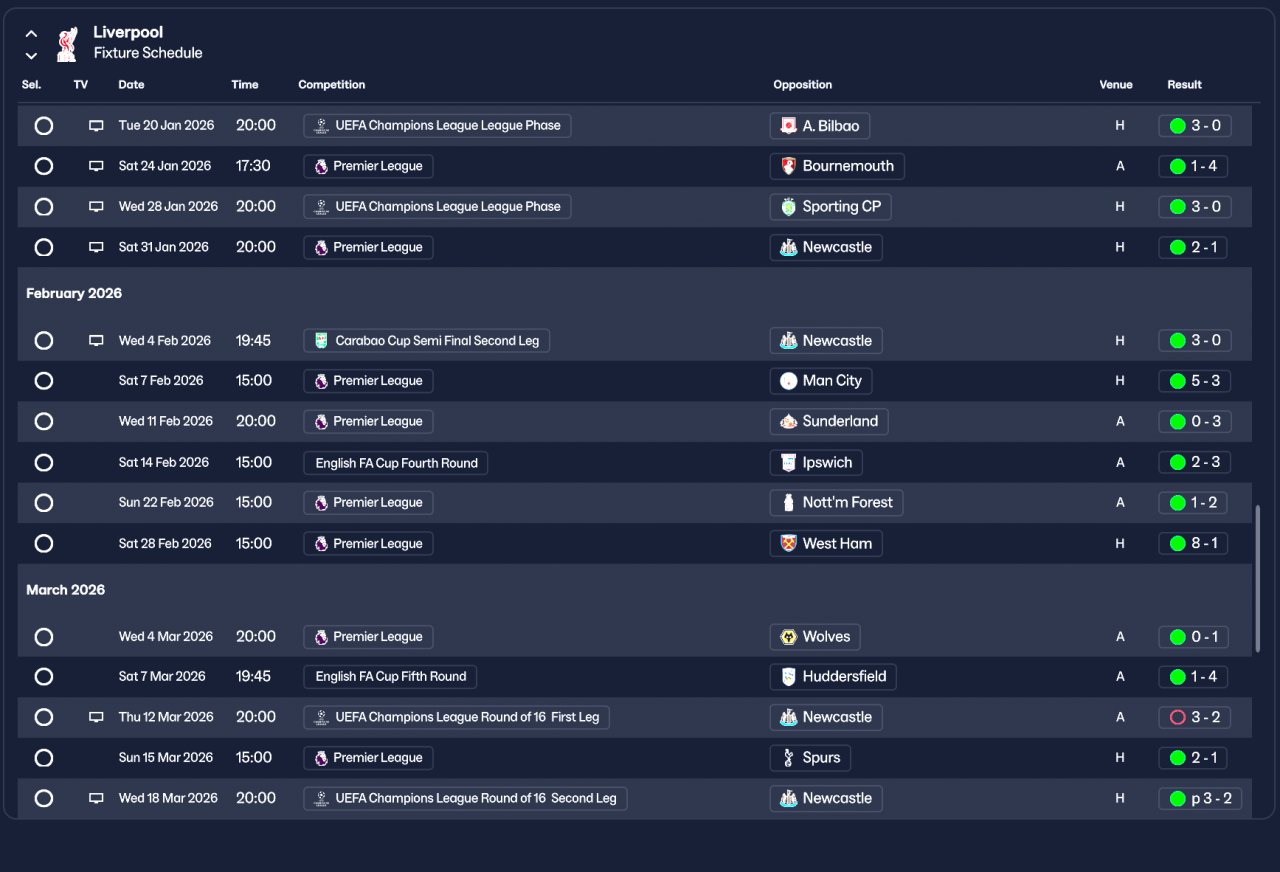
Task: Click the Man City club badge
Action: click(x=788, y=381)
